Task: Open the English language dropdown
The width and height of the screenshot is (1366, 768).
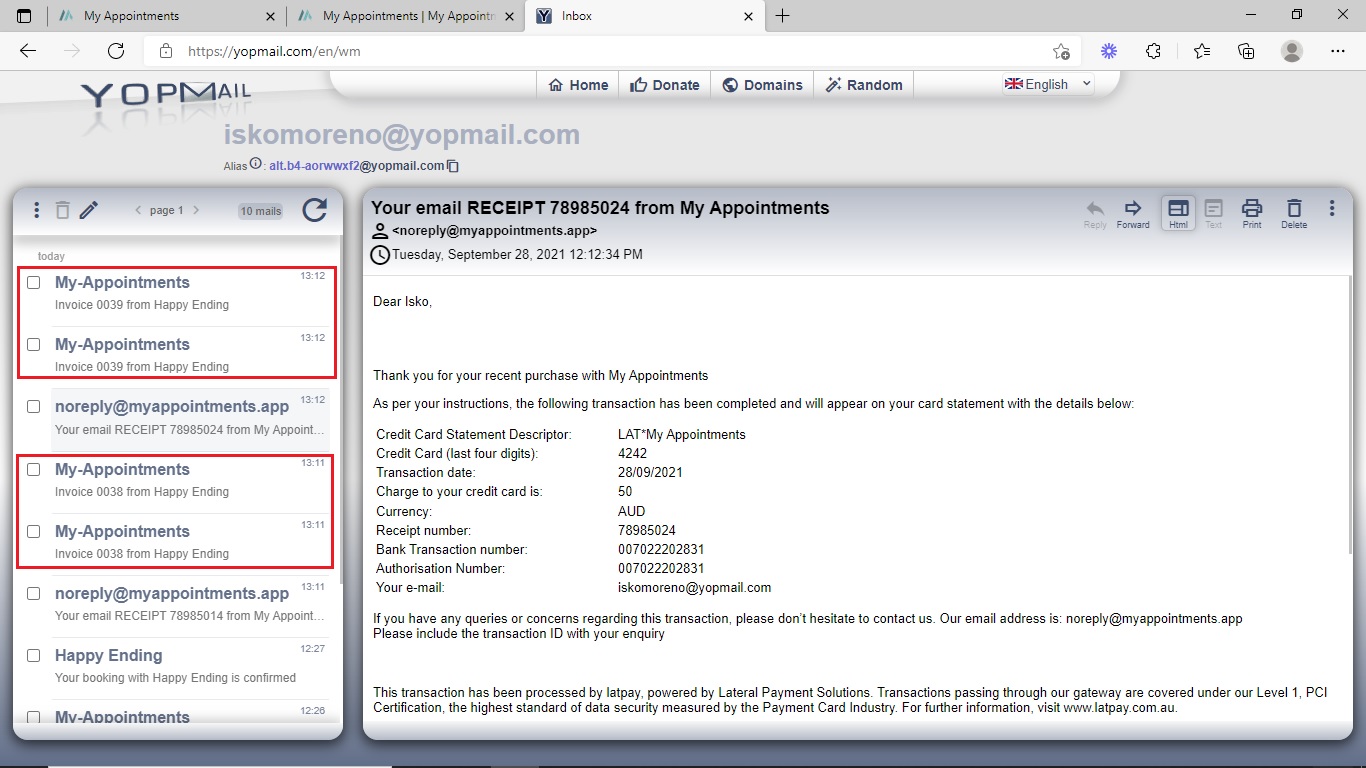Action: [1048, 85]
